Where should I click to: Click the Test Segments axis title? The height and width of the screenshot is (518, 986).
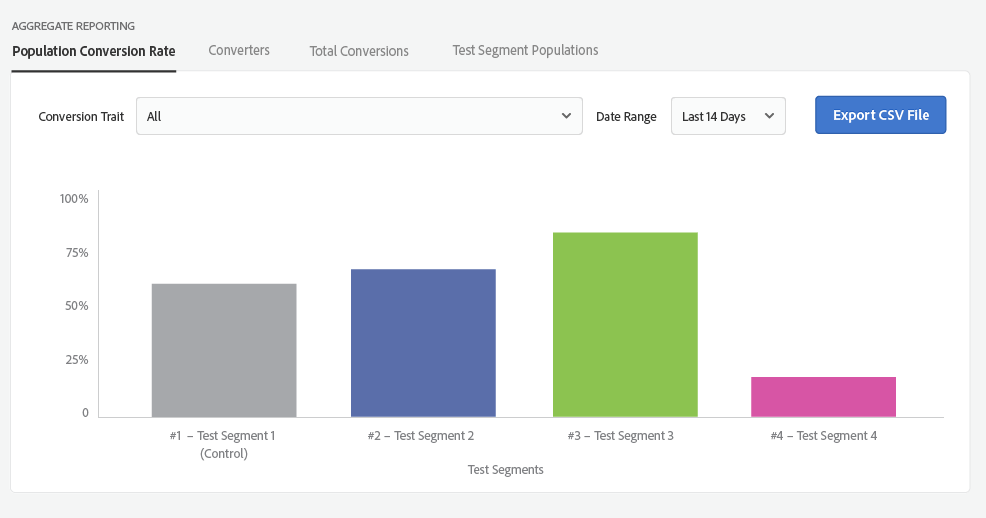pos(505,469)
